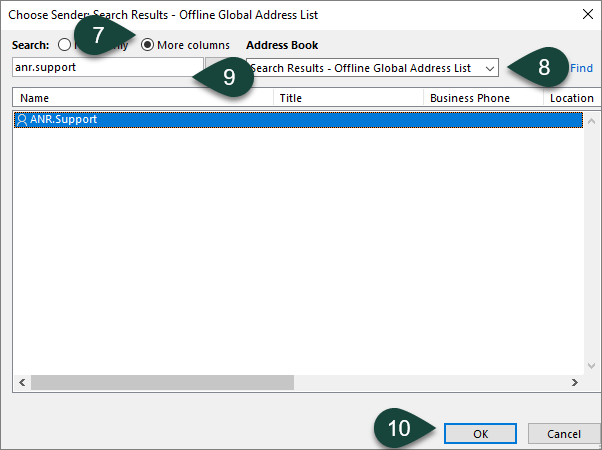602x450 pixels.
Task: Click the step 10 callout badge
Action: [x=399, y=428]
